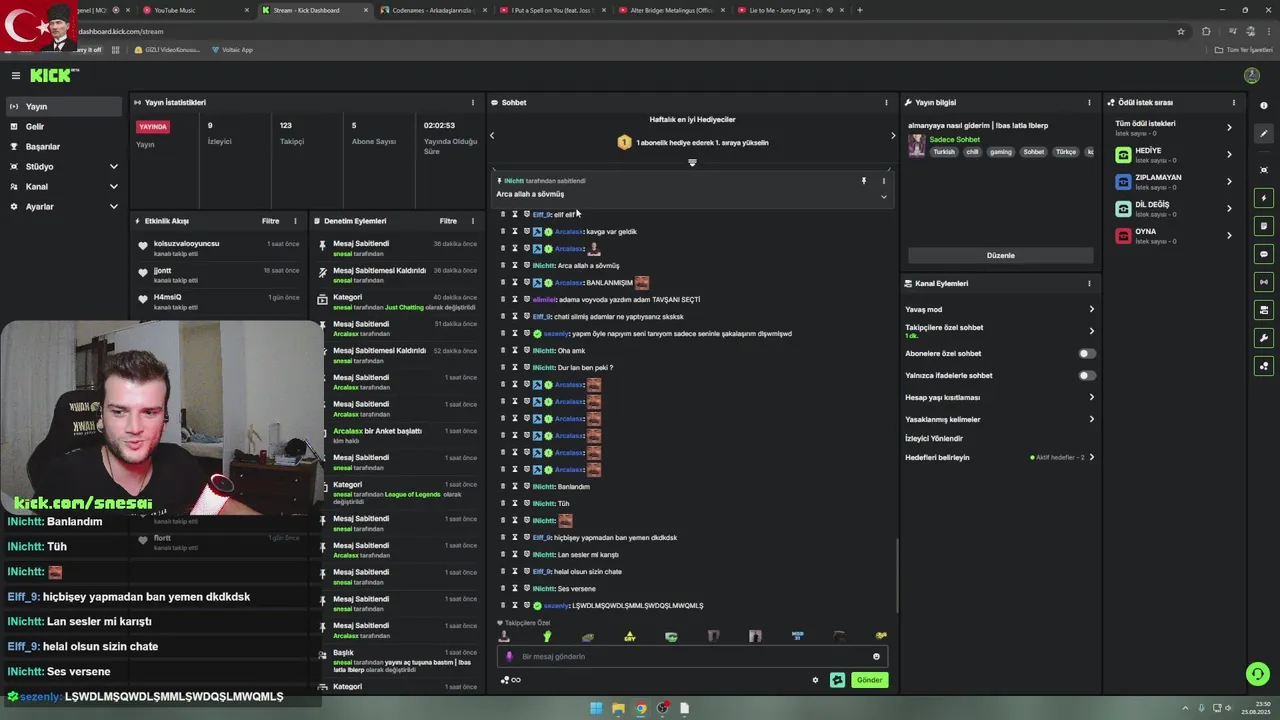The height and width of the screenshot is (720, 1280).
Task: Open the Sadece Sohbet category link
Action: coord(954,139)
